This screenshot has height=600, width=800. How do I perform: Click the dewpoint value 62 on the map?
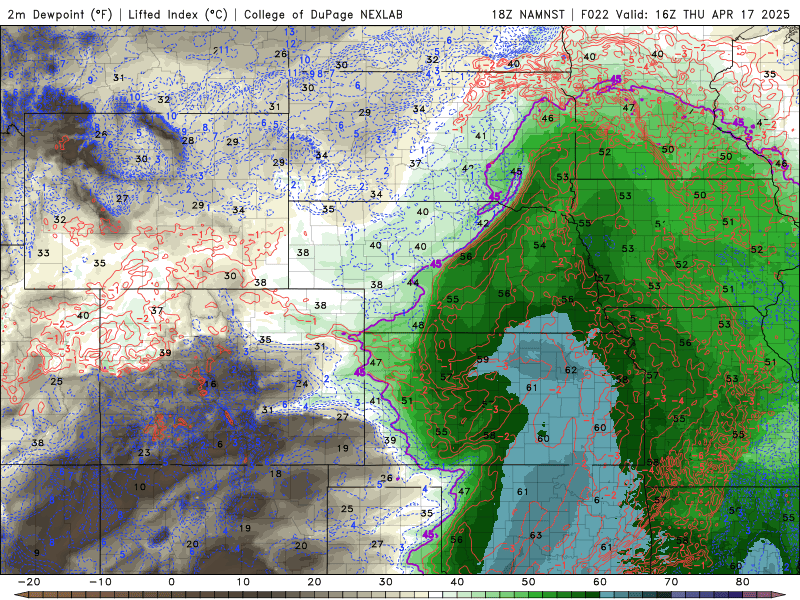click(x=571, y=370)
